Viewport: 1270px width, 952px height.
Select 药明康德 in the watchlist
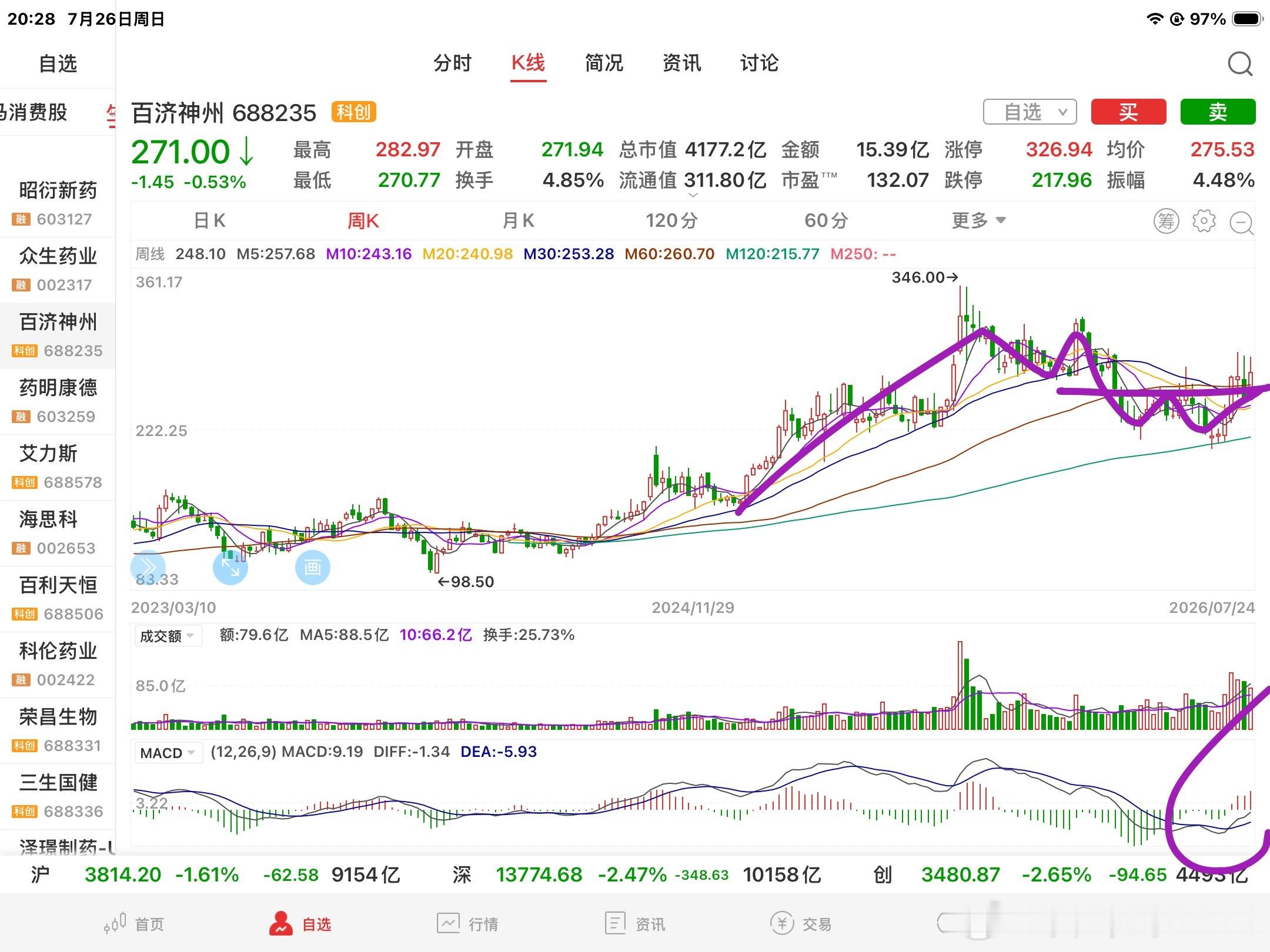(x=58, y=401)
